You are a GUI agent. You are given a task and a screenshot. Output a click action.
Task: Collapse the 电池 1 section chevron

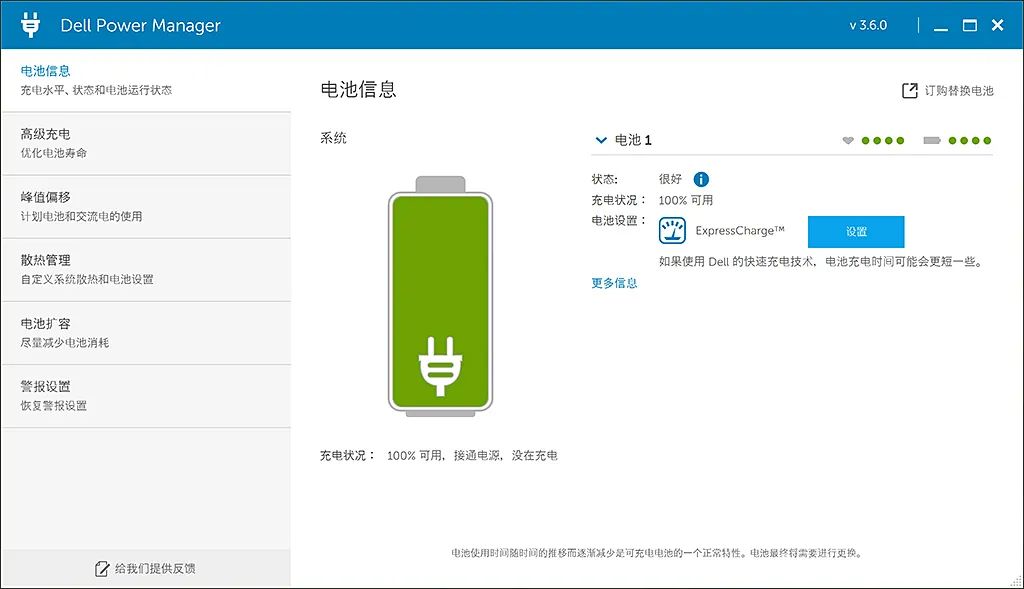601,140
